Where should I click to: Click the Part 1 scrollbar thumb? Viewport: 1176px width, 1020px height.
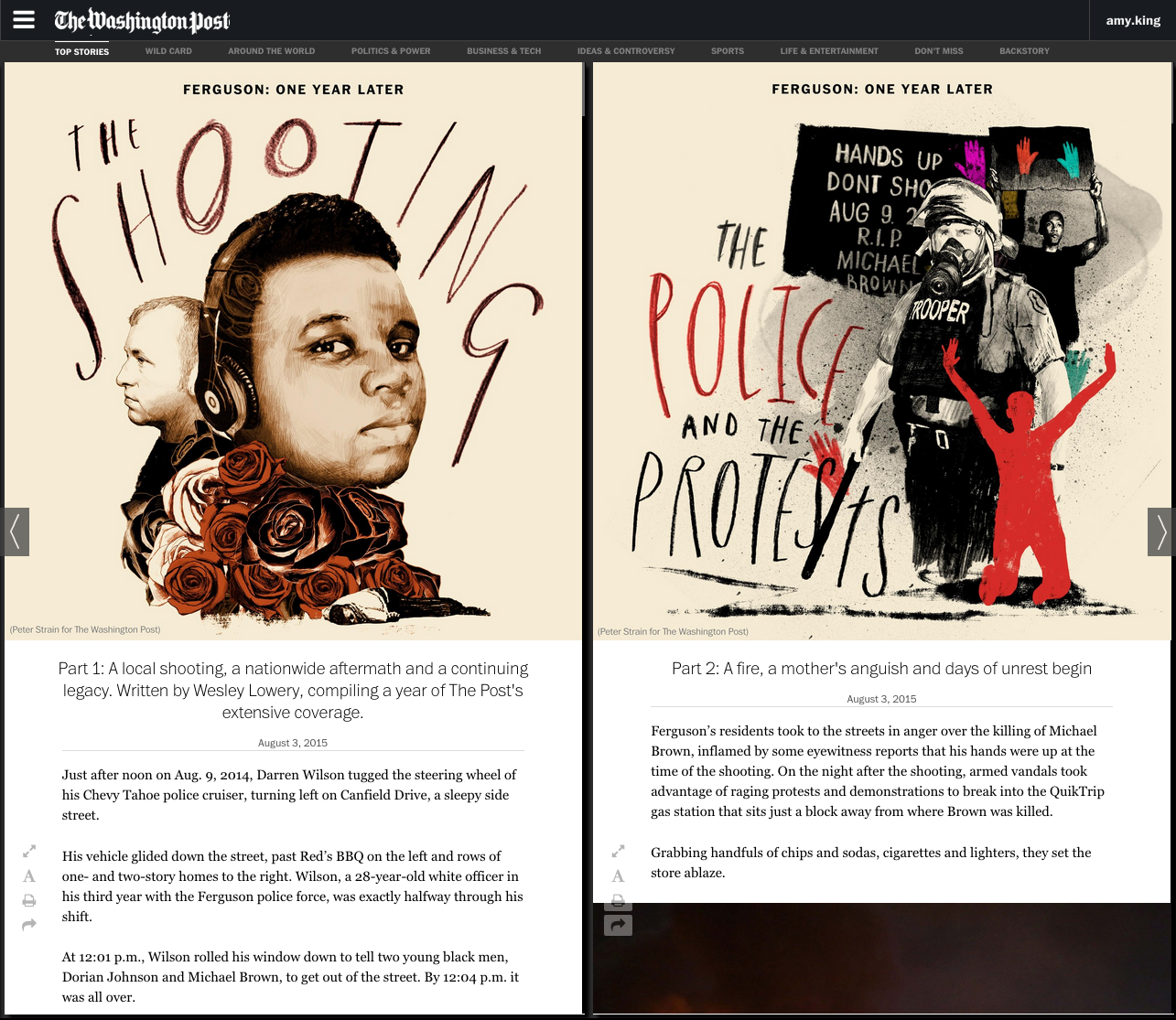584,90
